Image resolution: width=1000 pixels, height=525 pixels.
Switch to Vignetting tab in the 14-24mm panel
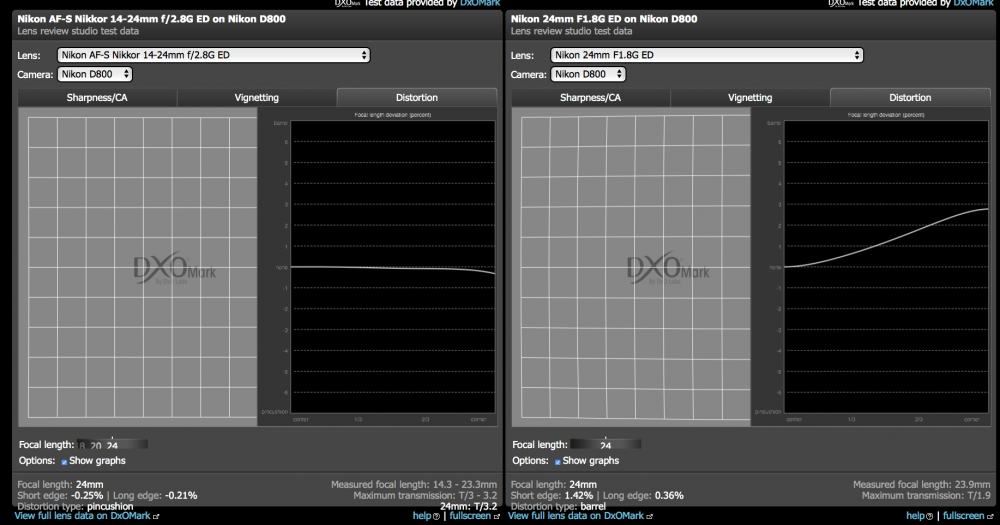256,98
